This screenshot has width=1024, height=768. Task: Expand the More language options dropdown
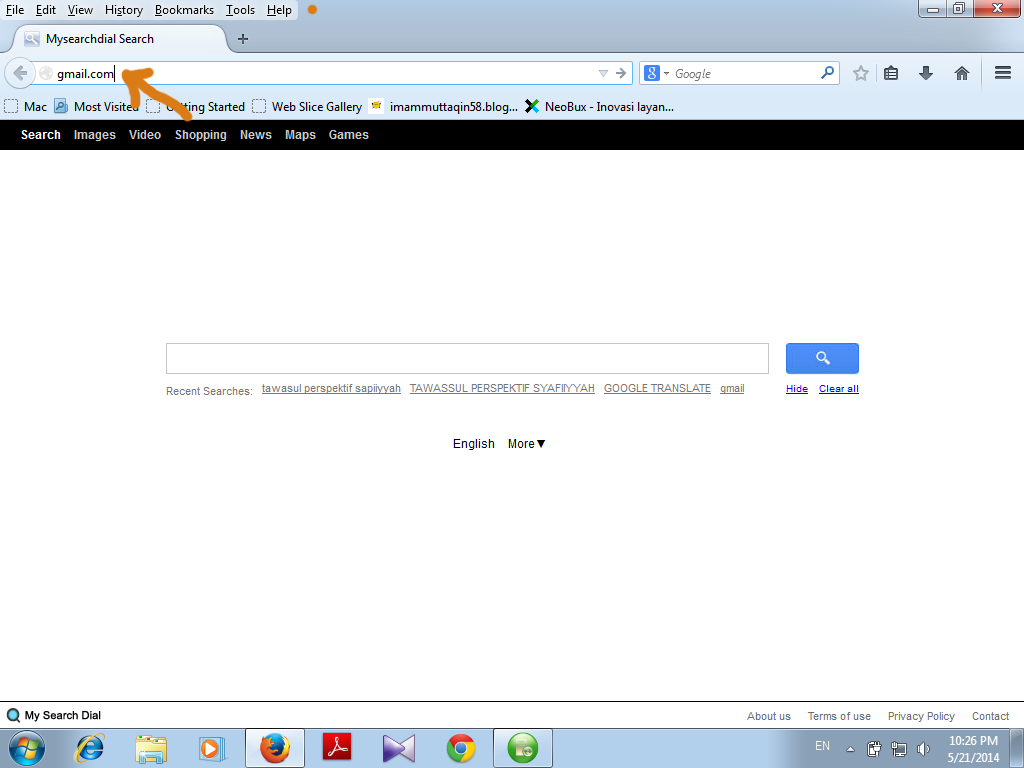(525, 443)
